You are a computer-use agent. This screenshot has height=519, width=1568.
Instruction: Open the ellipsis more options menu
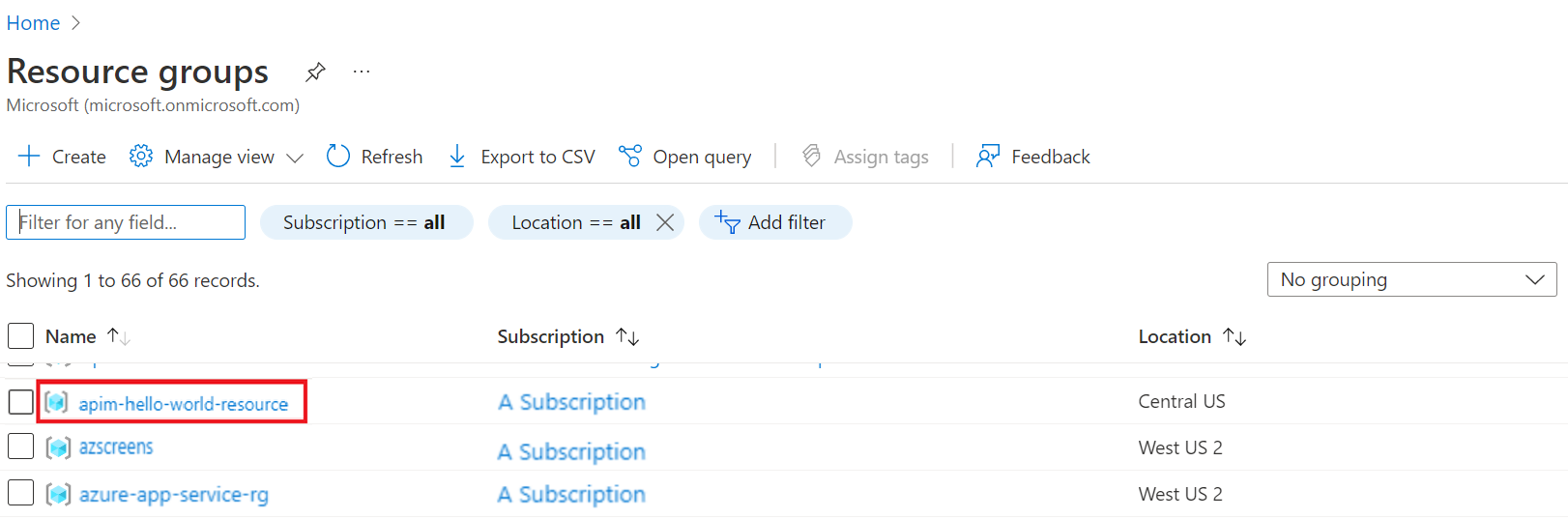pyautogui.click(x=362, y=72)
